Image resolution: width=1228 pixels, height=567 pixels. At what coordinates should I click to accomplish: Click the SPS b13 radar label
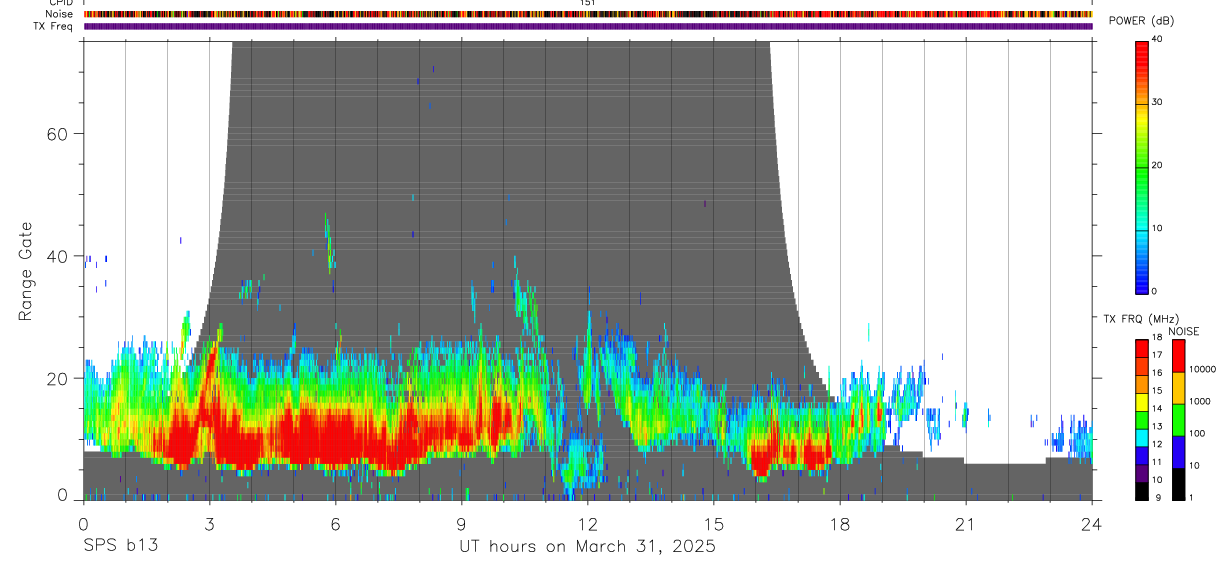coord(119,546)
